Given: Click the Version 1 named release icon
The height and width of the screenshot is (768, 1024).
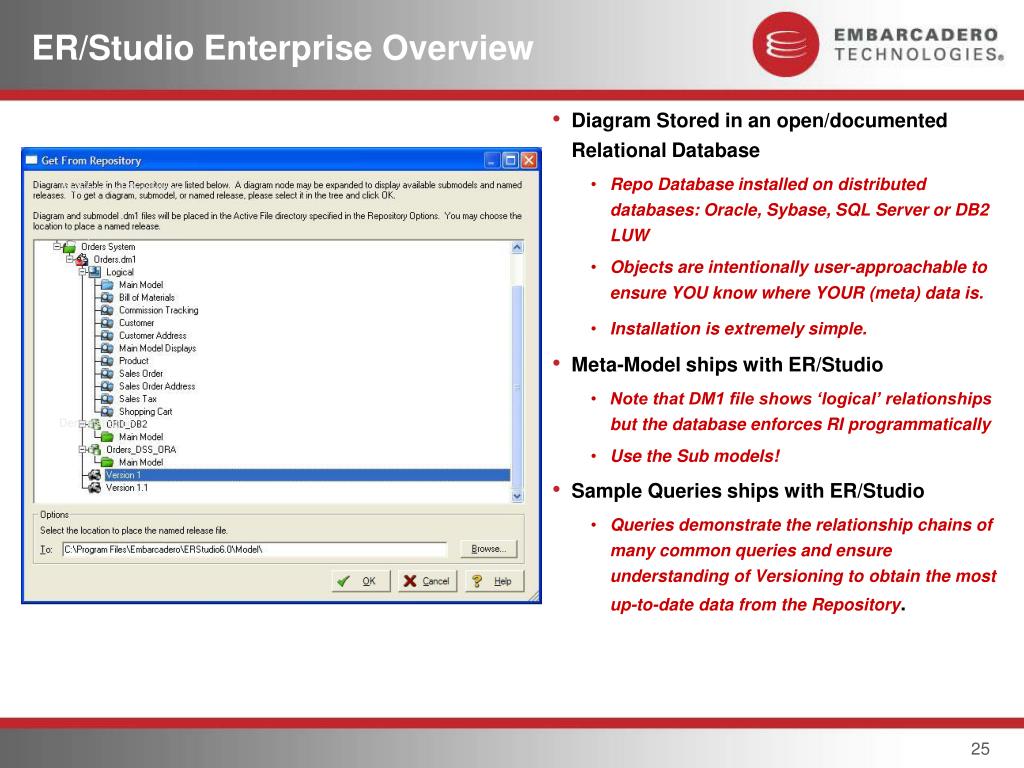Looking at the screenshot, I should tap(95, 475).
